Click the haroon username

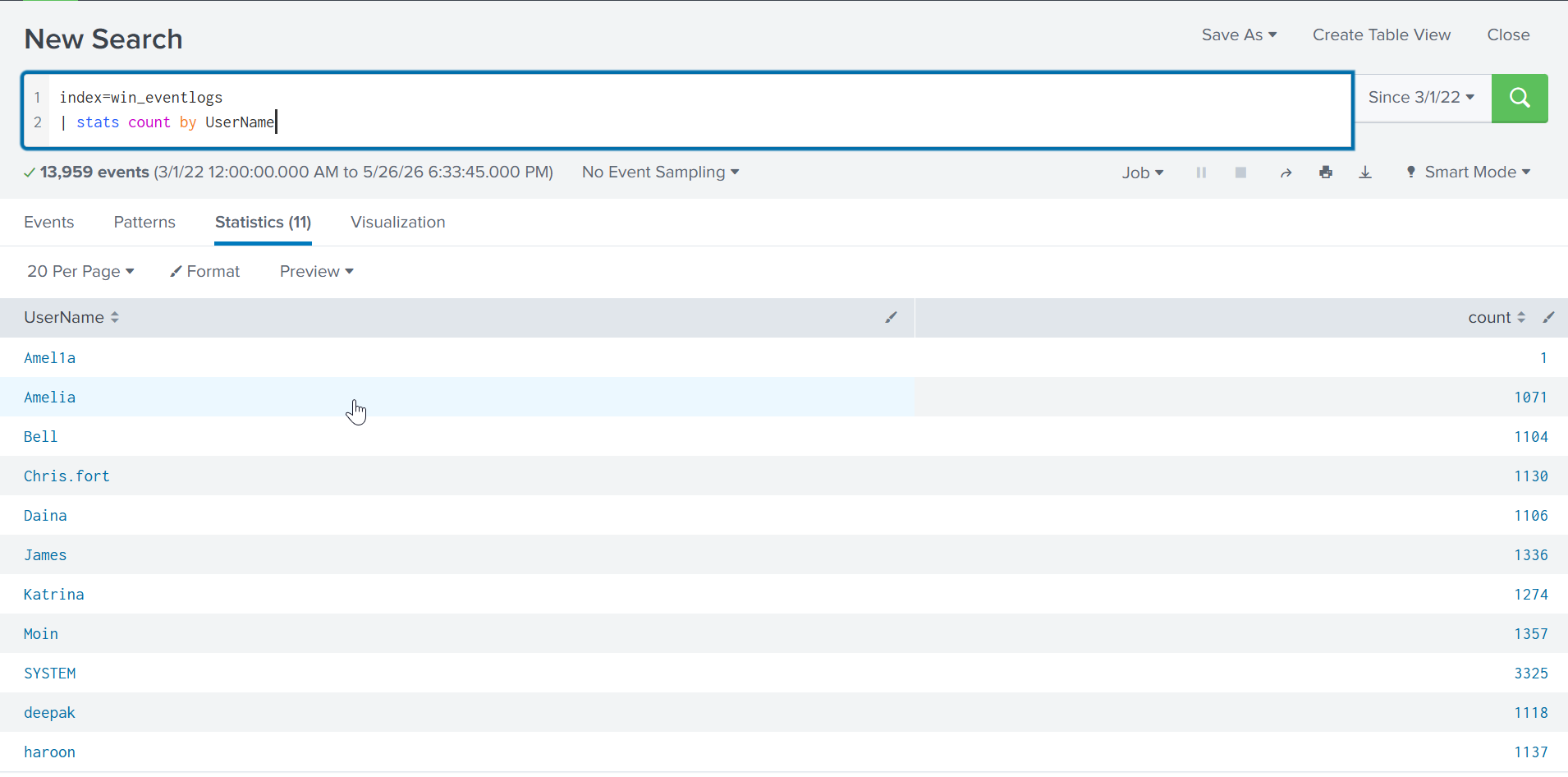(49, 752)
